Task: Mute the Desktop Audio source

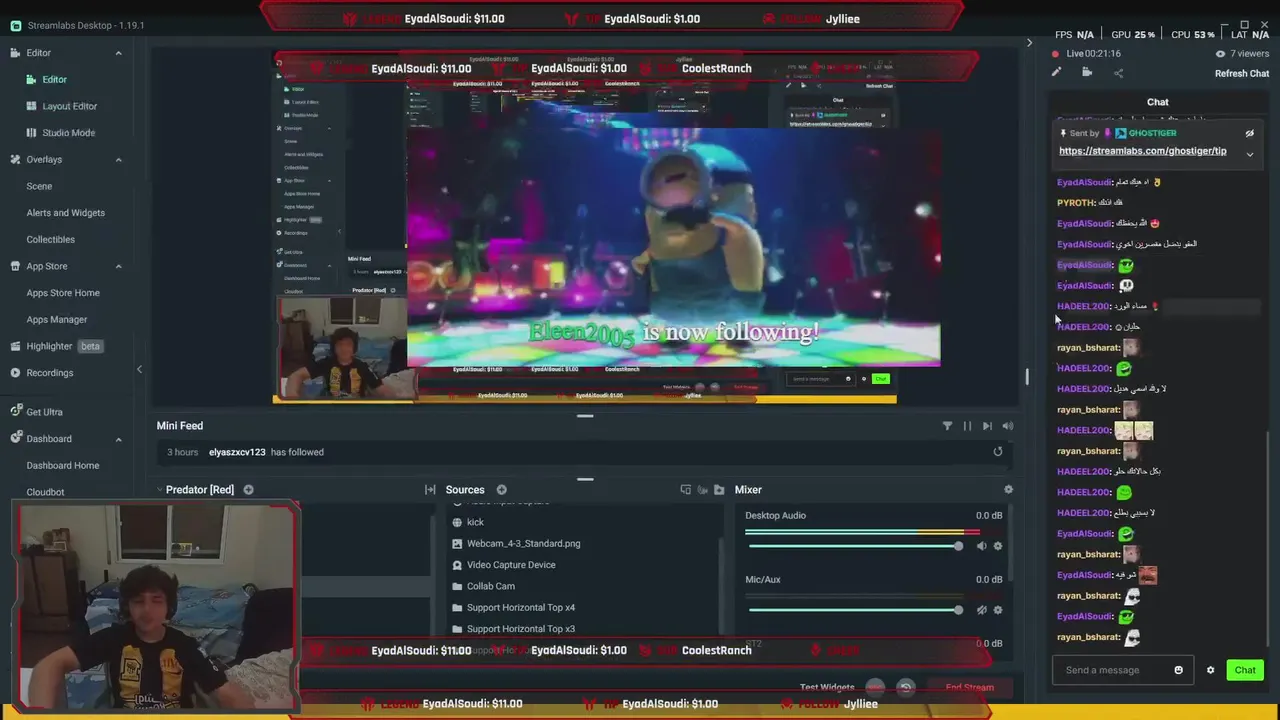Action: (x=981, y=546)
